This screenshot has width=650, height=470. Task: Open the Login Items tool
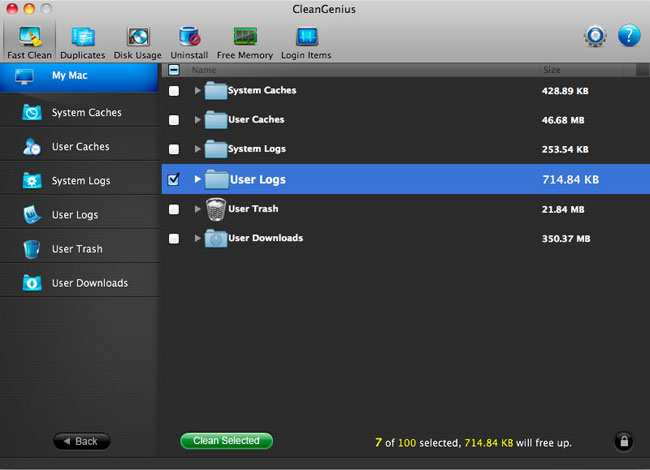point(306,43)
